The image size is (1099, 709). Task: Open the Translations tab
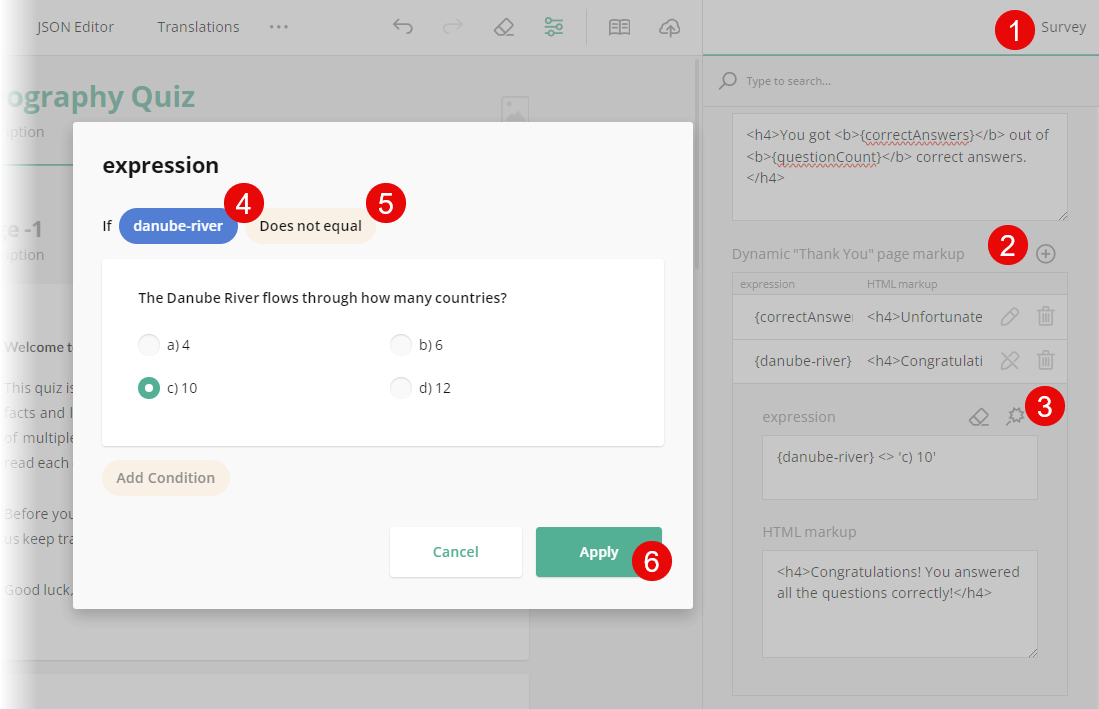point(198,27)
